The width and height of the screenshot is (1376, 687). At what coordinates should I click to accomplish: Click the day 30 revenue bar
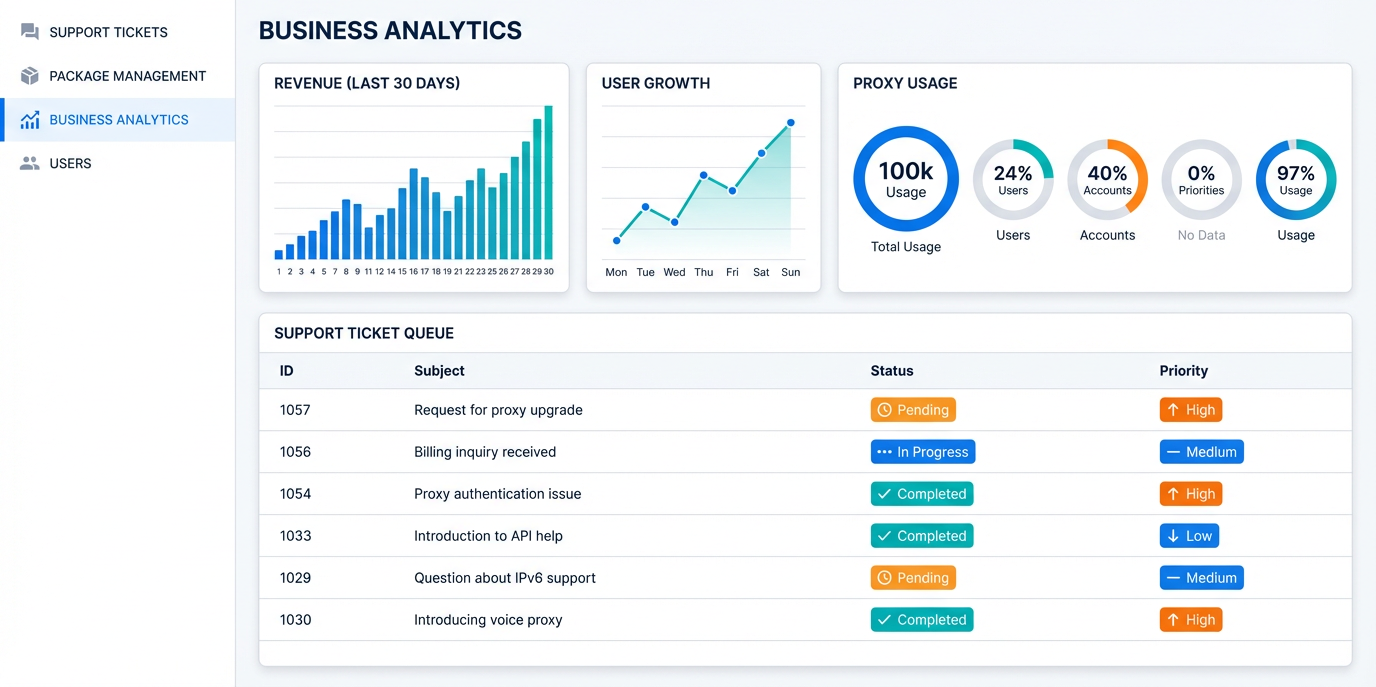click(548, 183)
